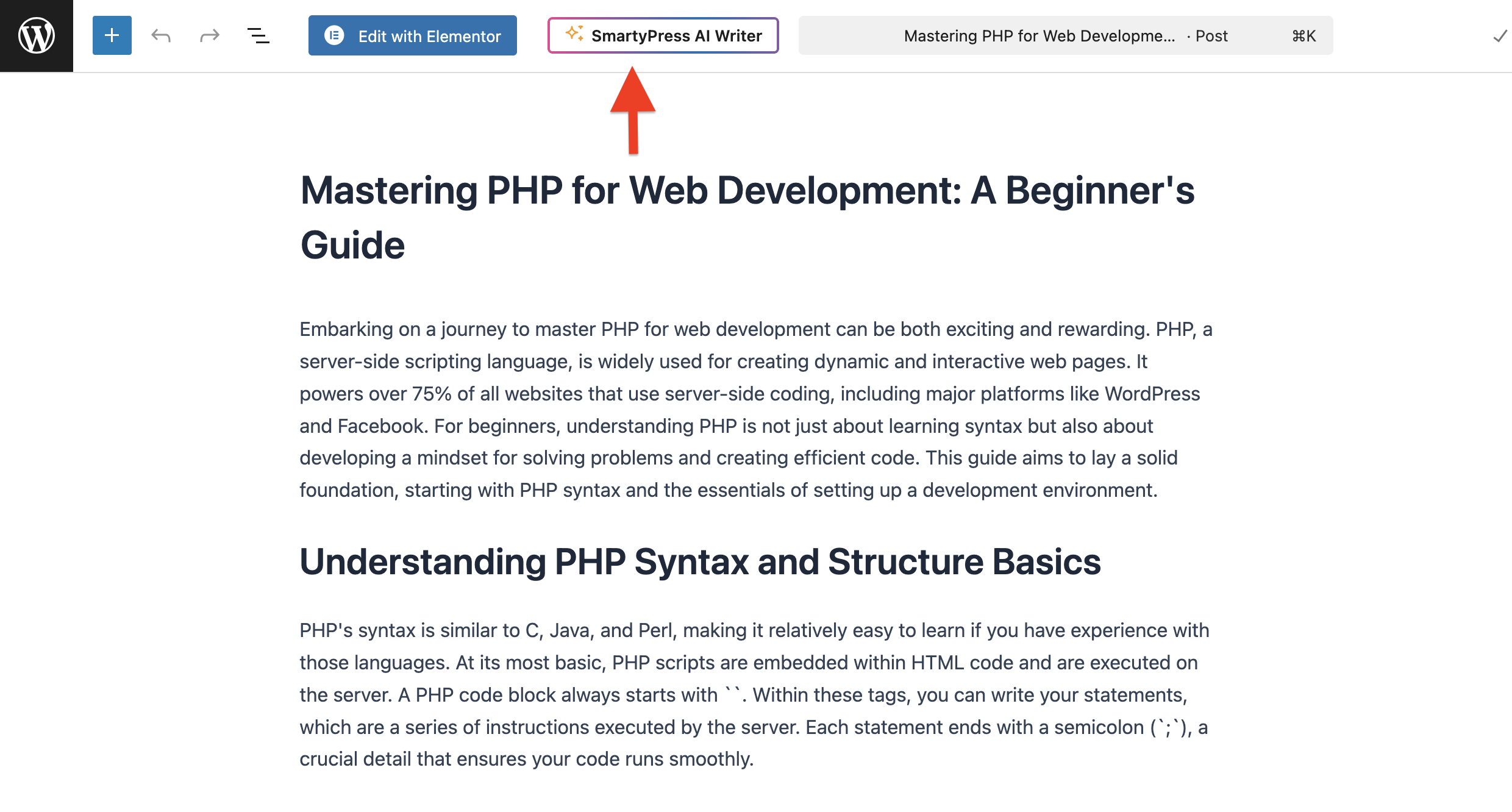The width and height of the screenshot is (1512, 812).
Task: Click the post title heading to edit
Action: click(747, 191)
